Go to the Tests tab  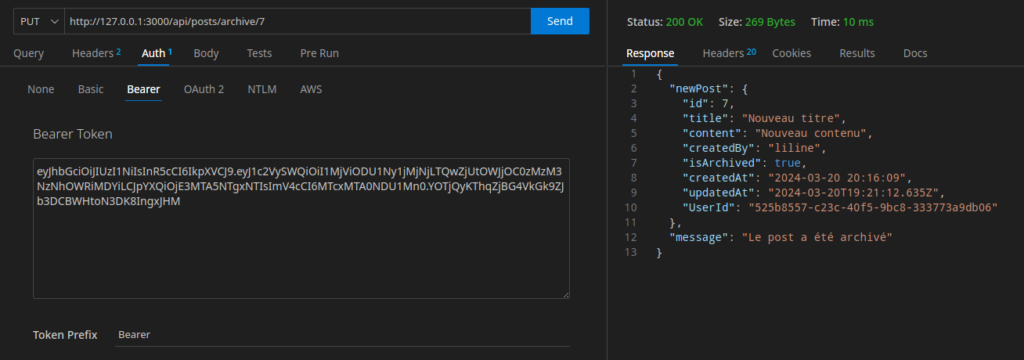259,54
